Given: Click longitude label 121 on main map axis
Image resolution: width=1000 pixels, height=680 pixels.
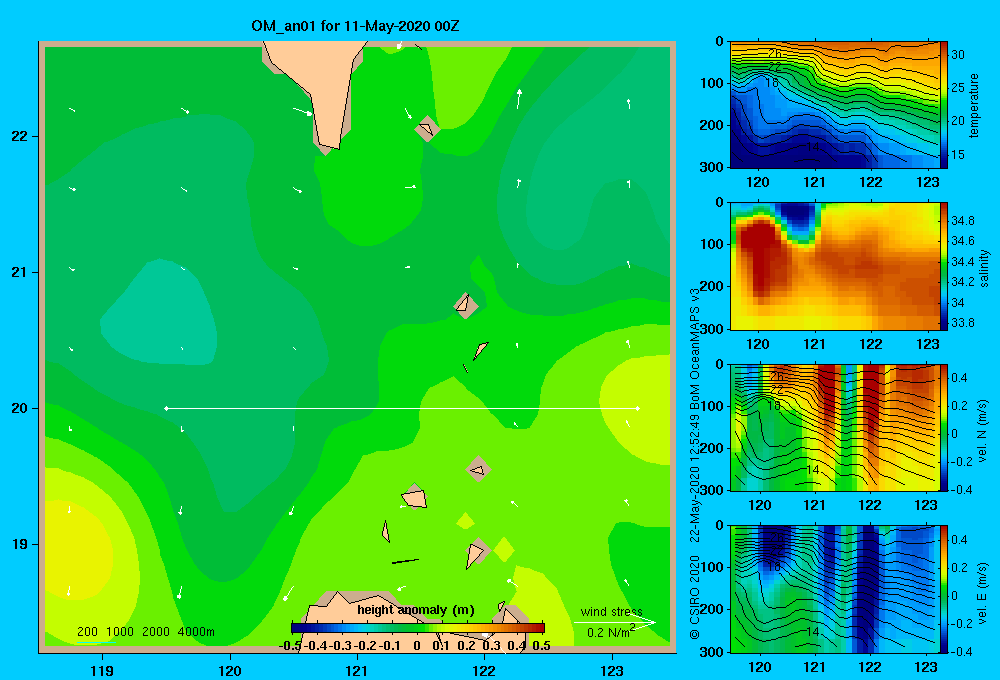Looking at the screenshot, I should coord(357,670).
